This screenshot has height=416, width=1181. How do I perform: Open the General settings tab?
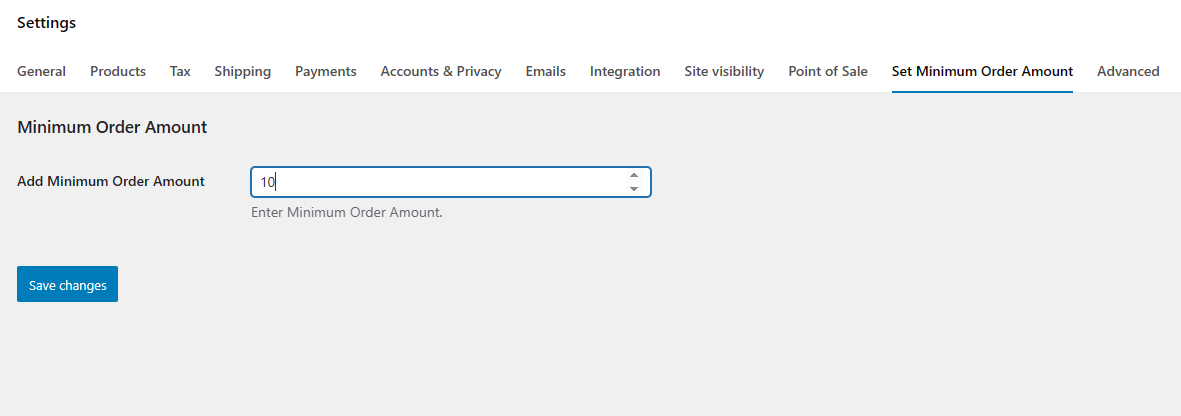point(41,71)
